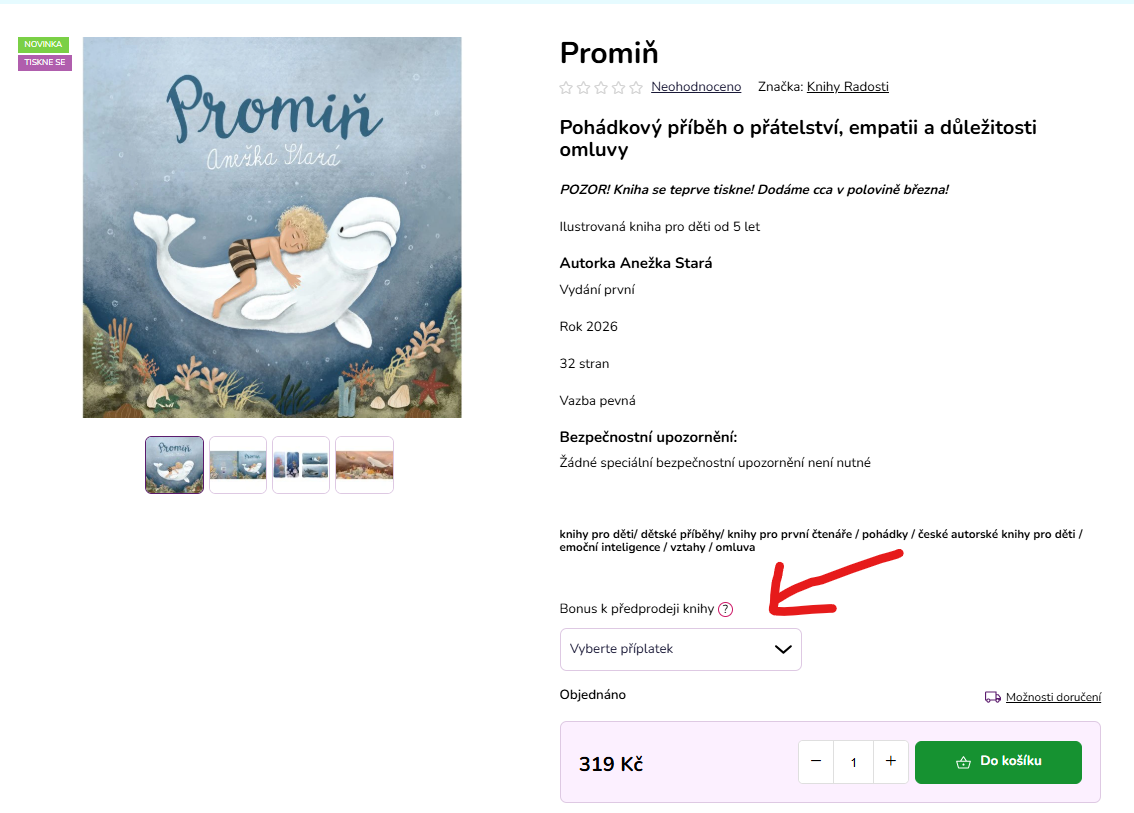Screen dimensions: 1134x813
Task: Click the fifth rating star
Action: pos(636,88)
